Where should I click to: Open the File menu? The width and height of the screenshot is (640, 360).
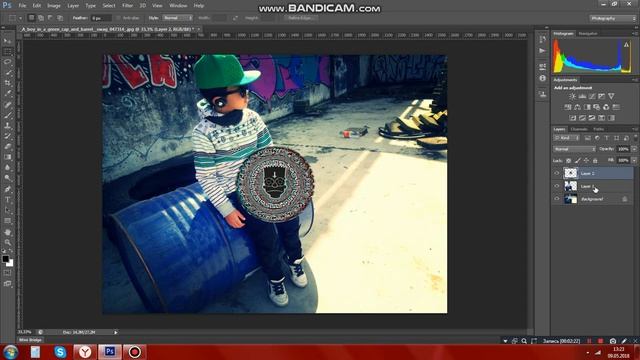tap(22, 6)
